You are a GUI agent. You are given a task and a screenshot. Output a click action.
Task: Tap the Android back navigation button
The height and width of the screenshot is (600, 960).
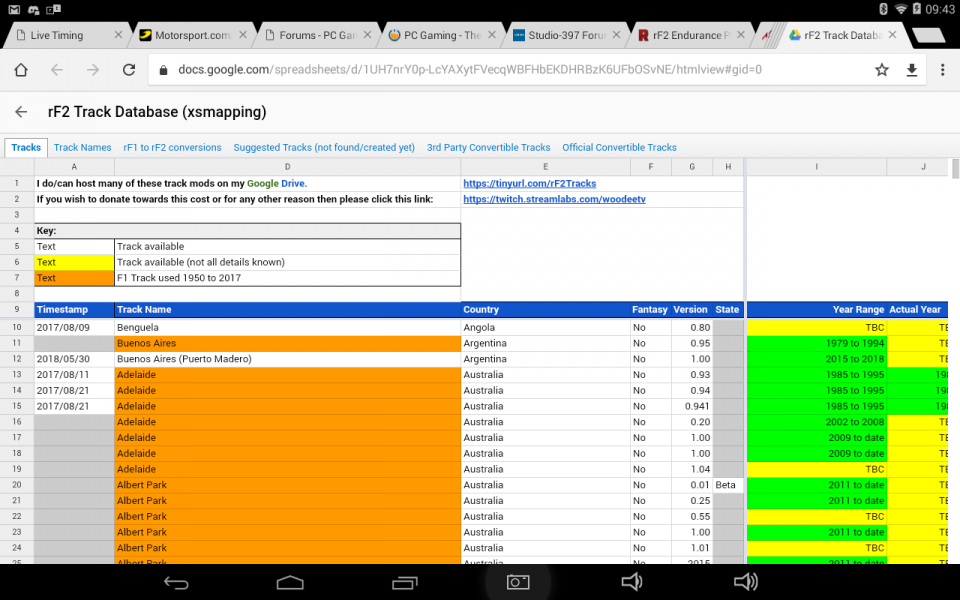pos(176,583)
